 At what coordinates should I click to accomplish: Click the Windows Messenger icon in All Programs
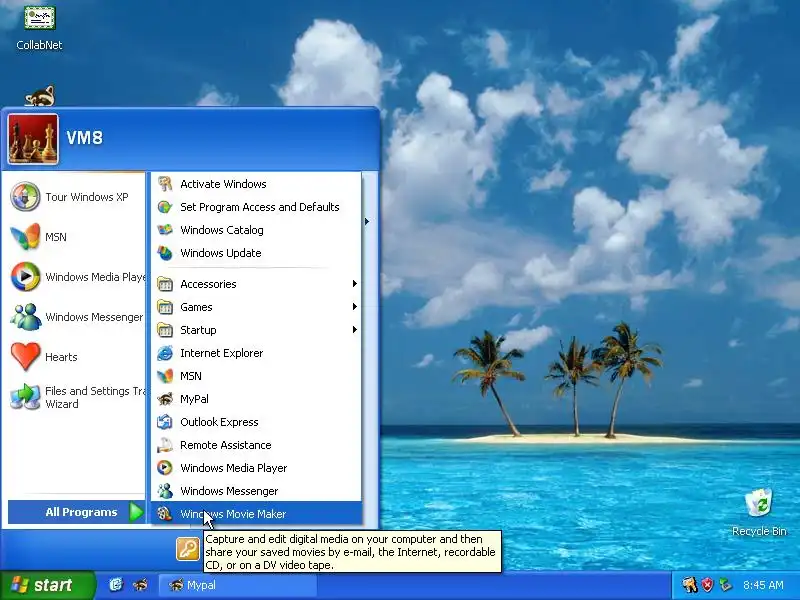point(165,491)
